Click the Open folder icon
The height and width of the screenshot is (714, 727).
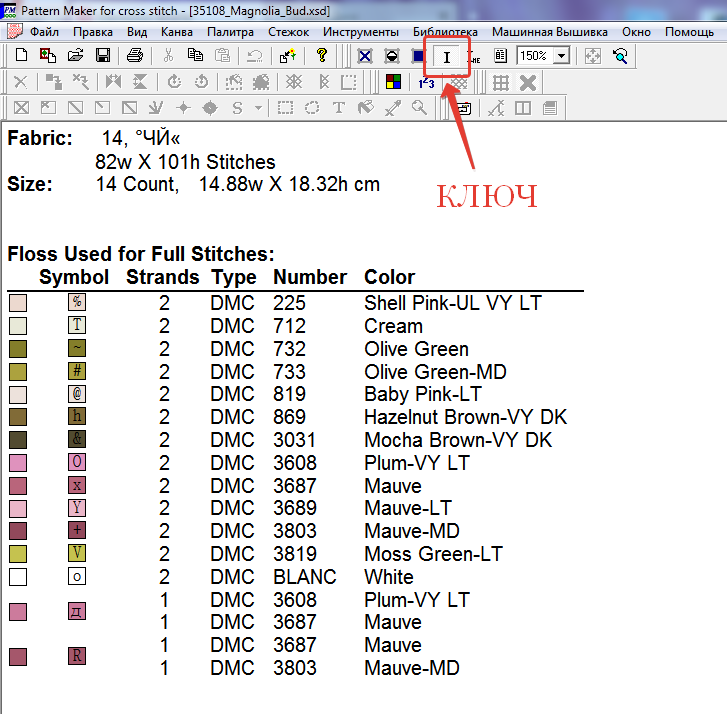point(74,56)
